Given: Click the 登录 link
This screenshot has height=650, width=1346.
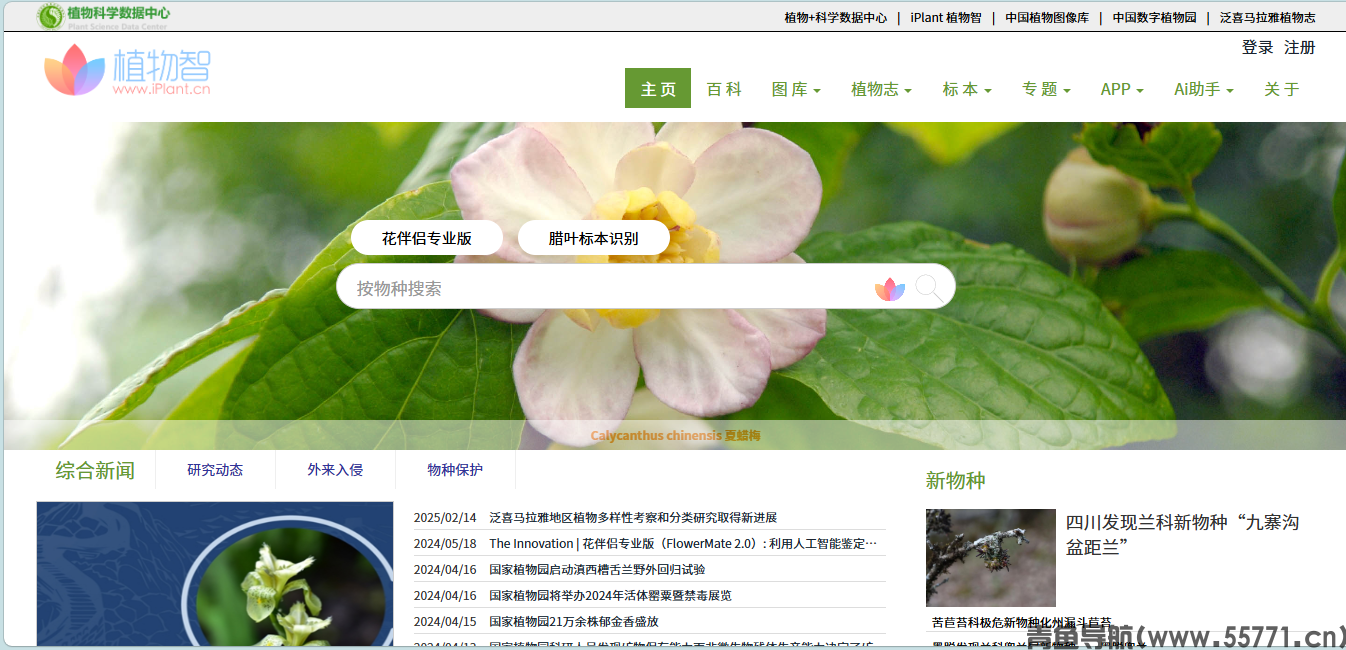Looking at the screenshot, I should tap(1258, 47).
